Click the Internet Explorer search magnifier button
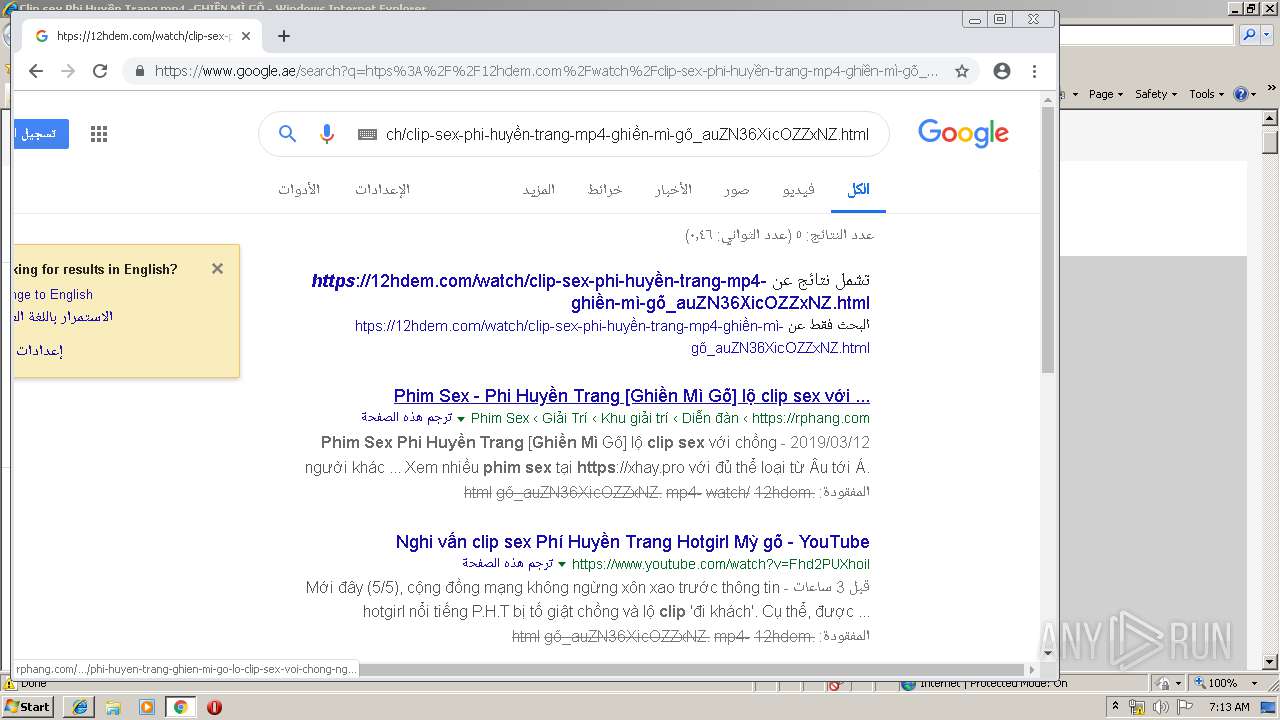The width and height of the screenshot is (1280, 720). coord(1247,35)
